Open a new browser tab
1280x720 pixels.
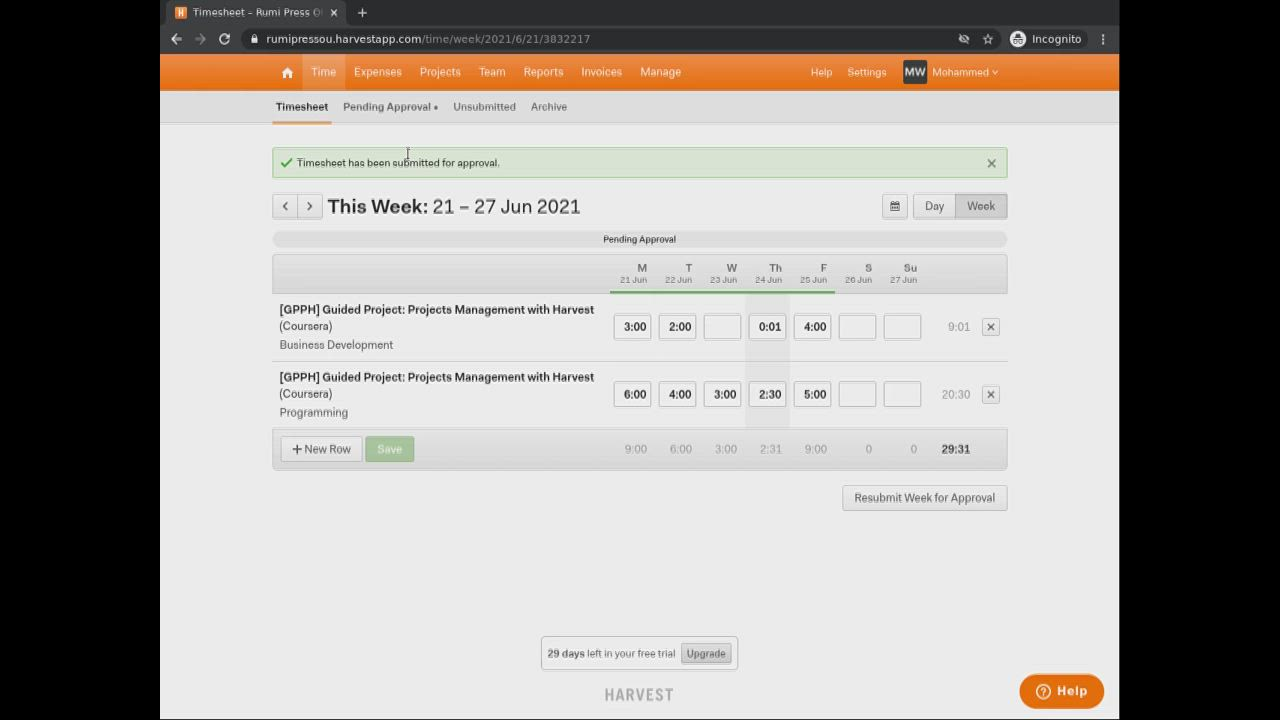[x=362, y=12]
